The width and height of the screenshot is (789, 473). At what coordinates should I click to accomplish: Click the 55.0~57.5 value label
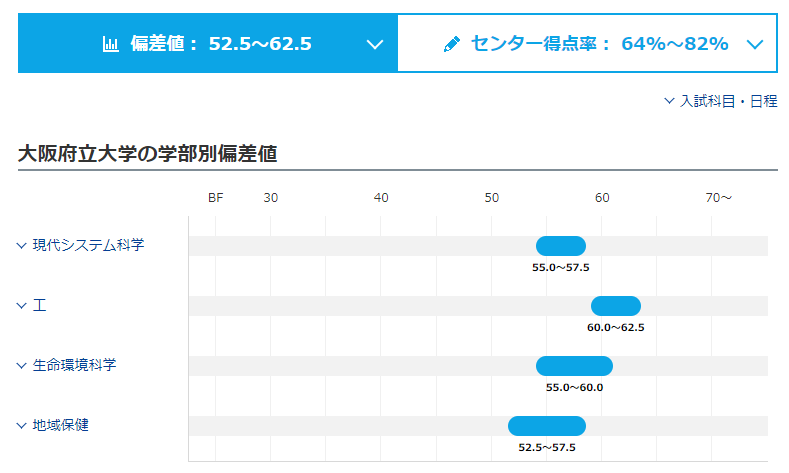(561, 268)
